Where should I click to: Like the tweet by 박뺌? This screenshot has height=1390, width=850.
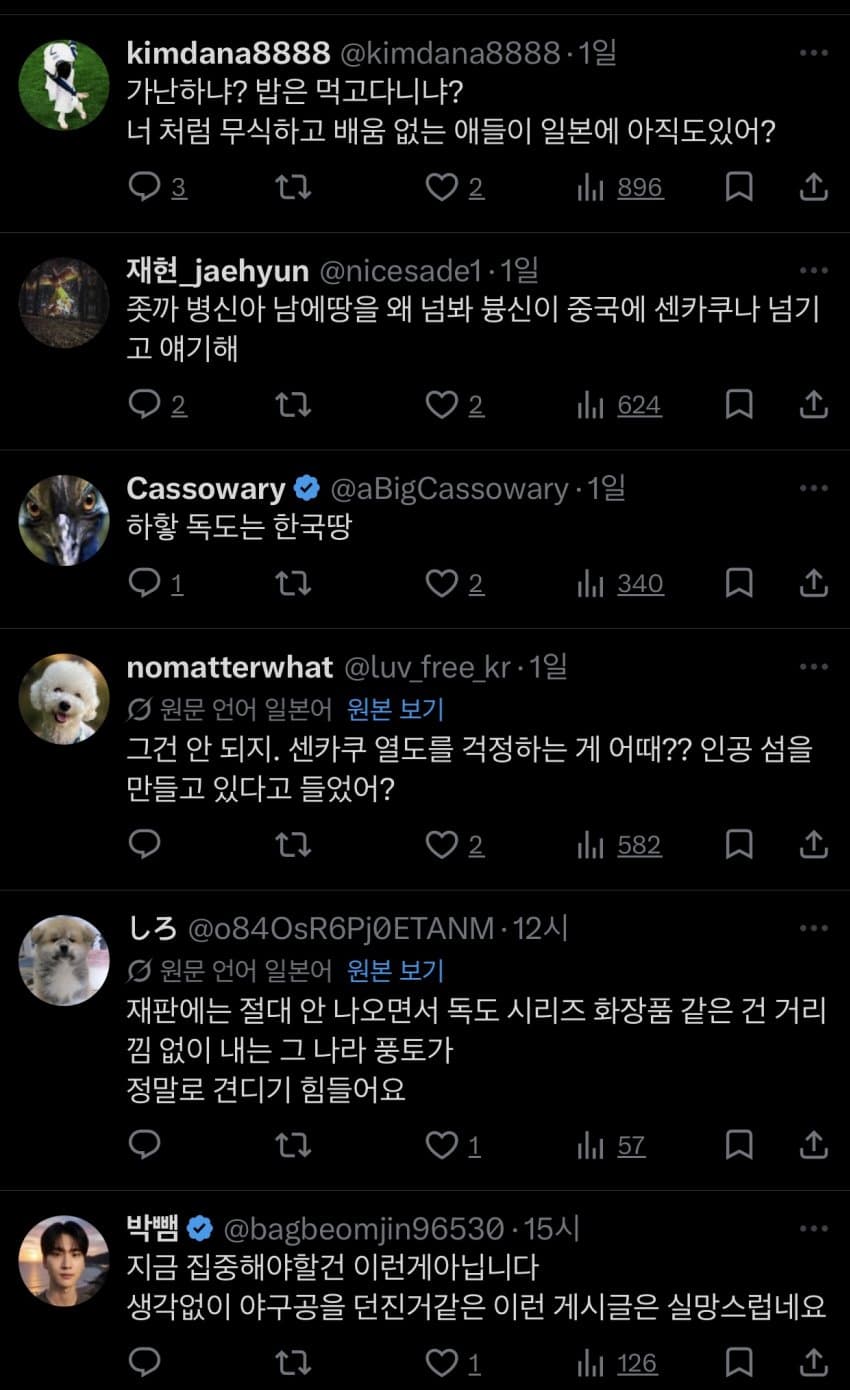click(x=441, y=1362)
